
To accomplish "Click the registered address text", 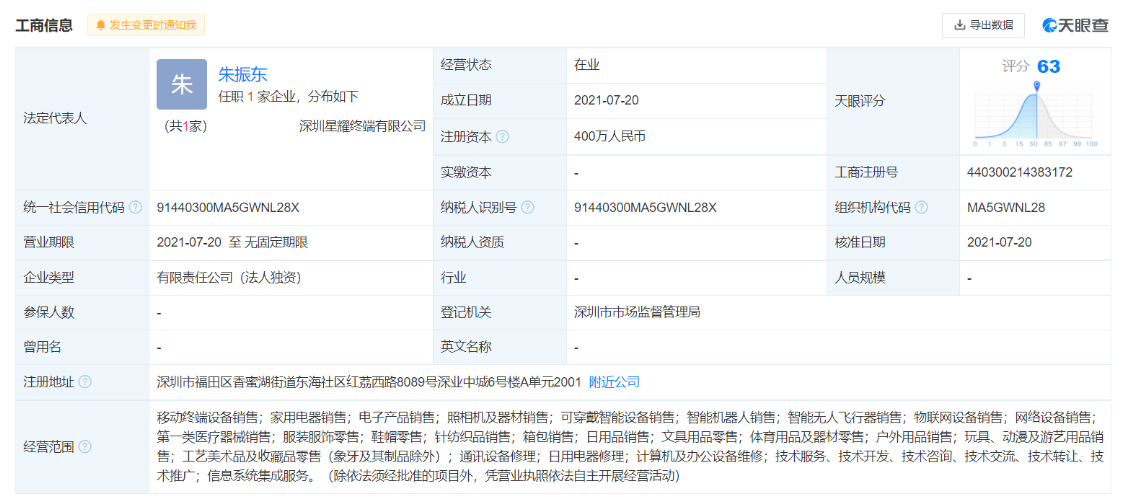I will [368, 382].
